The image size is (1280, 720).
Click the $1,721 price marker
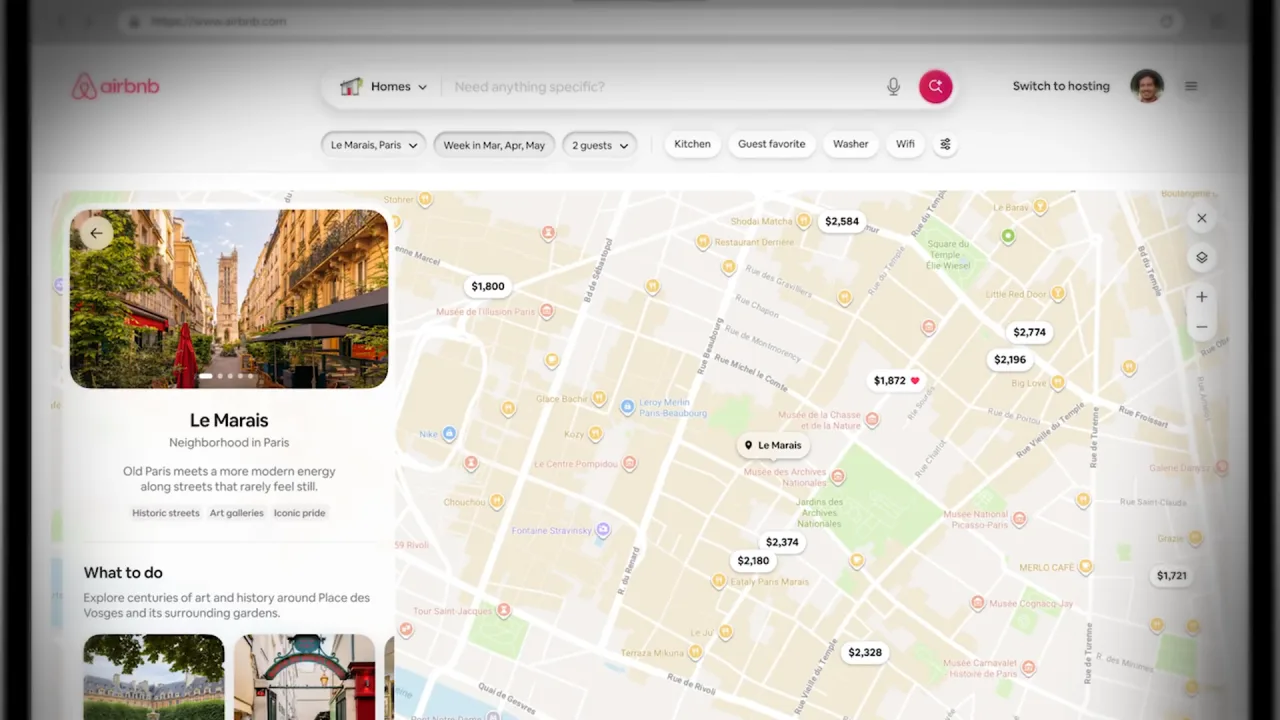pos(1171,575)
